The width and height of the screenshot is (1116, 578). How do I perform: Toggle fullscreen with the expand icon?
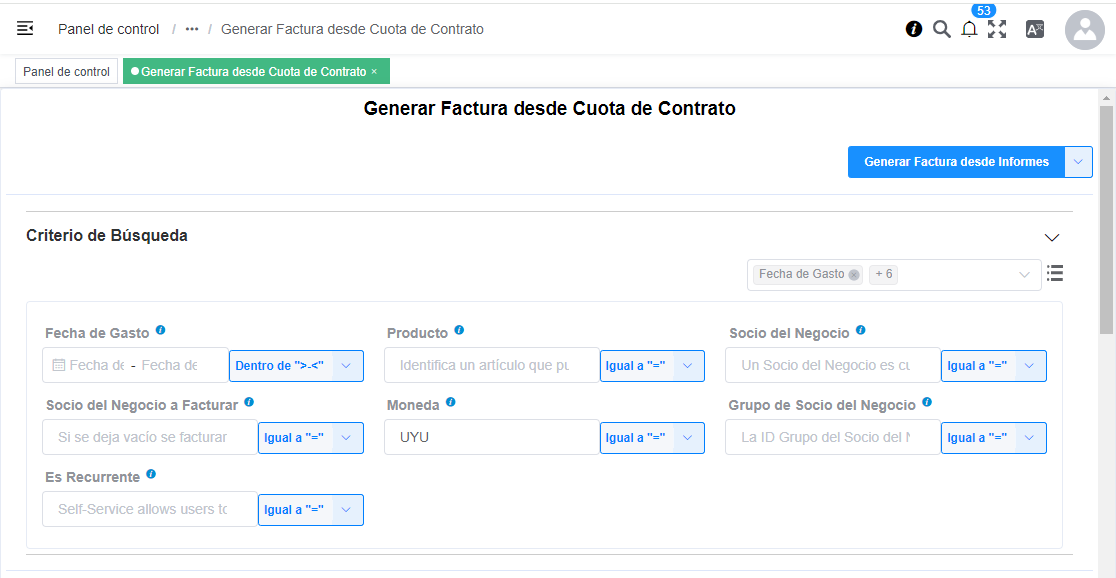[x=996, y=29]
